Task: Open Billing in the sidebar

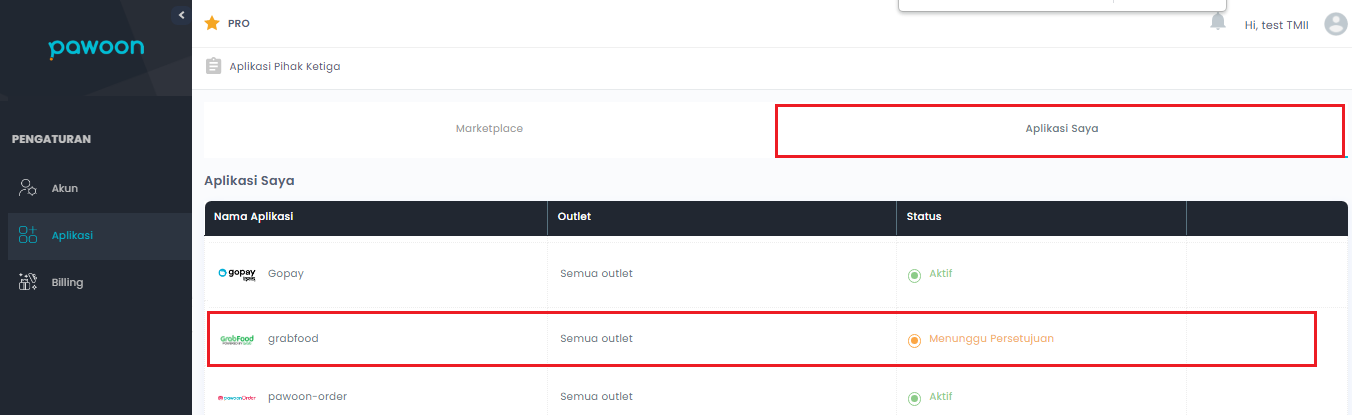Action: click(67, 282)
